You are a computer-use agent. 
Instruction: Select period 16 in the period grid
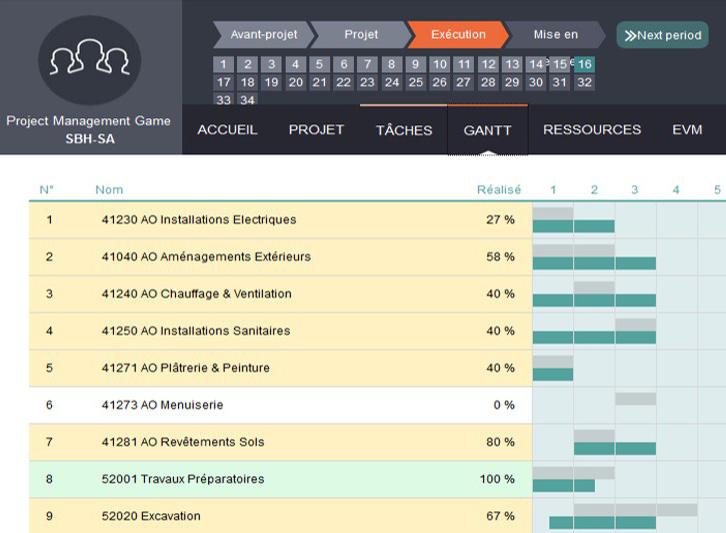click(x=585, y=65)
